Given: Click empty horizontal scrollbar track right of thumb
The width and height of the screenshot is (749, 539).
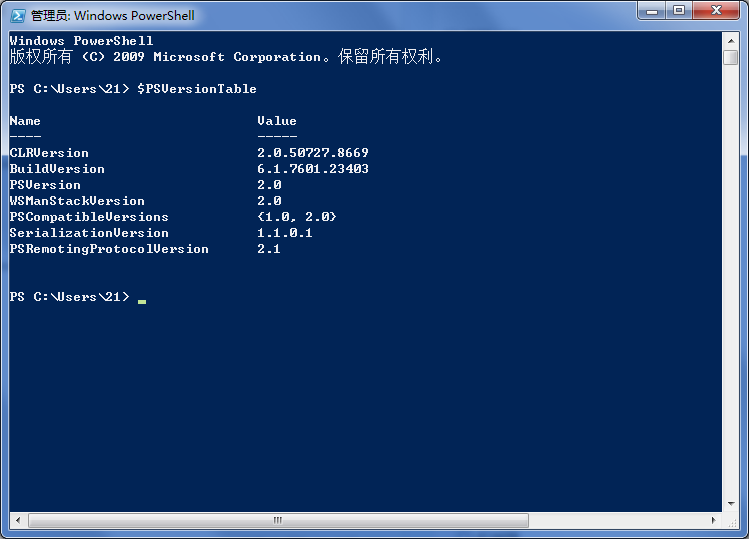Looking at the screenshot, I should [617, 520].
